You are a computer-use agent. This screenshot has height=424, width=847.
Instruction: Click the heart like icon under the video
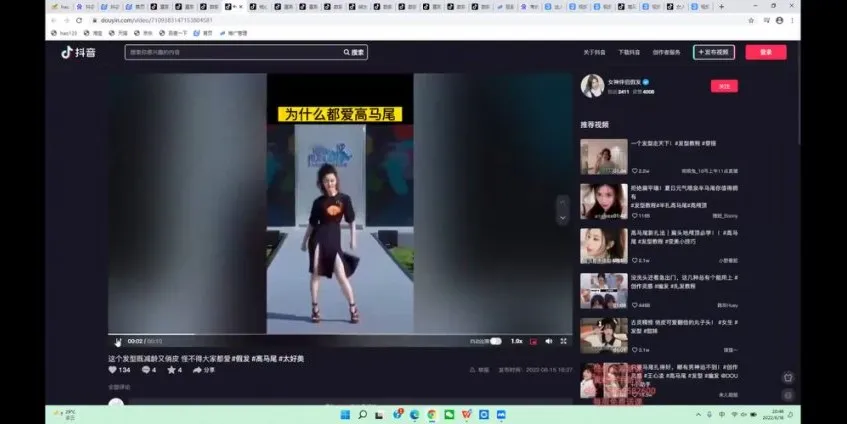(112, 370)
